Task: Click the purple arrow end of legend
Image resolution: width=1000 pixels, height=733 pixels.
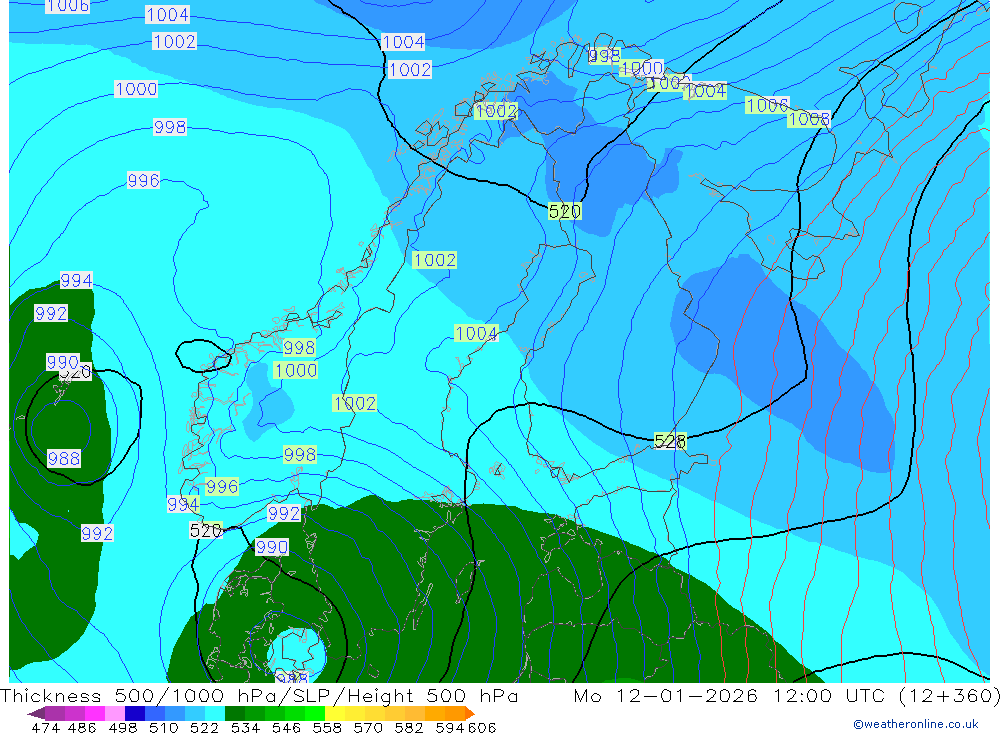Action: (x=36, y=713)
